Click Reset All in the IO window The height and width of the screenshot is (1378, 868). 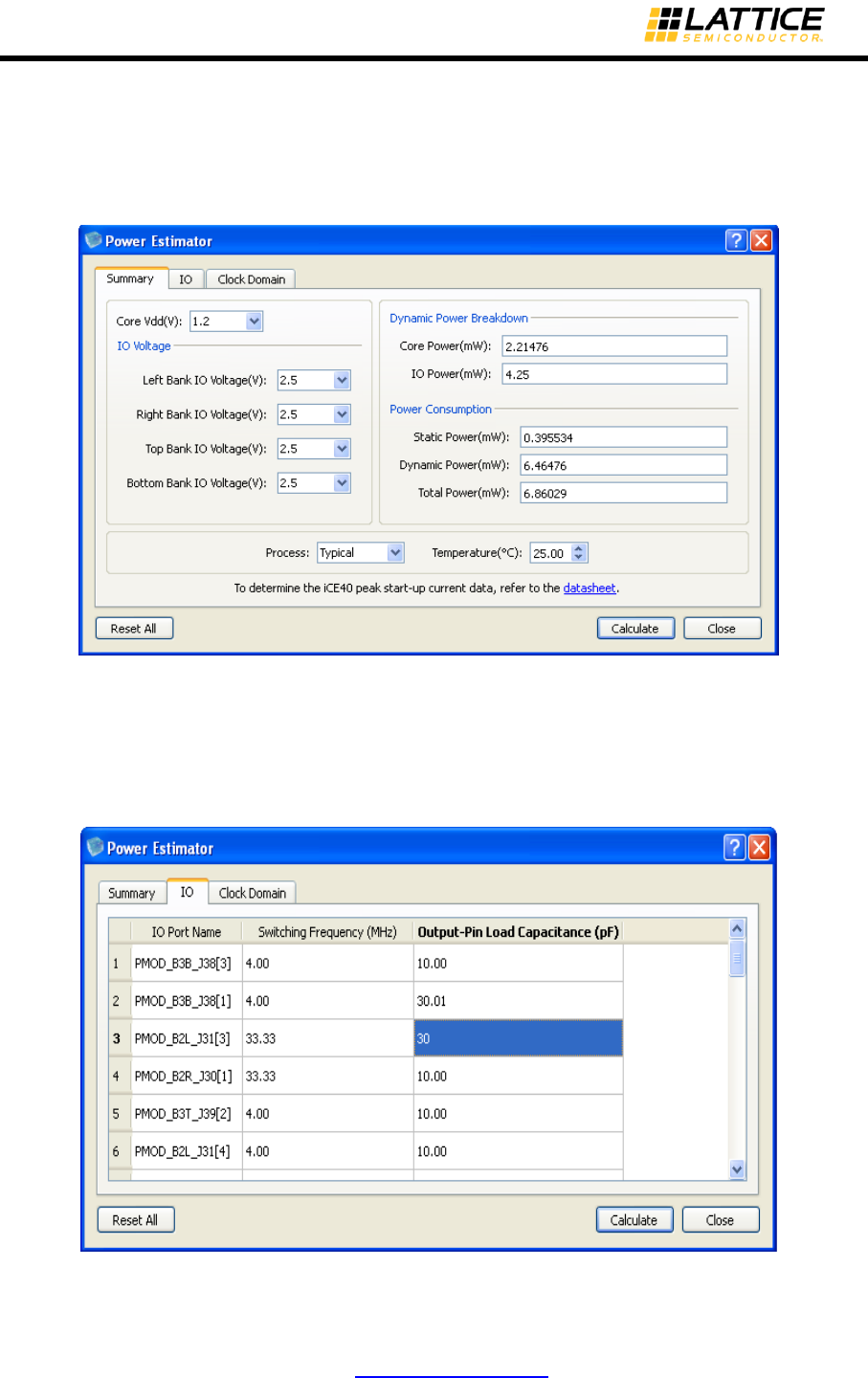tap(136, 1220)
